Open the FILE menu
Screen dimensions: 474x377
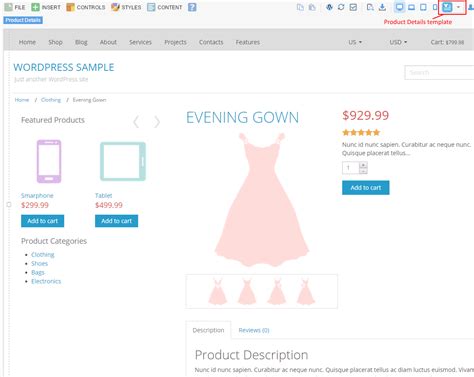[15, 7]
